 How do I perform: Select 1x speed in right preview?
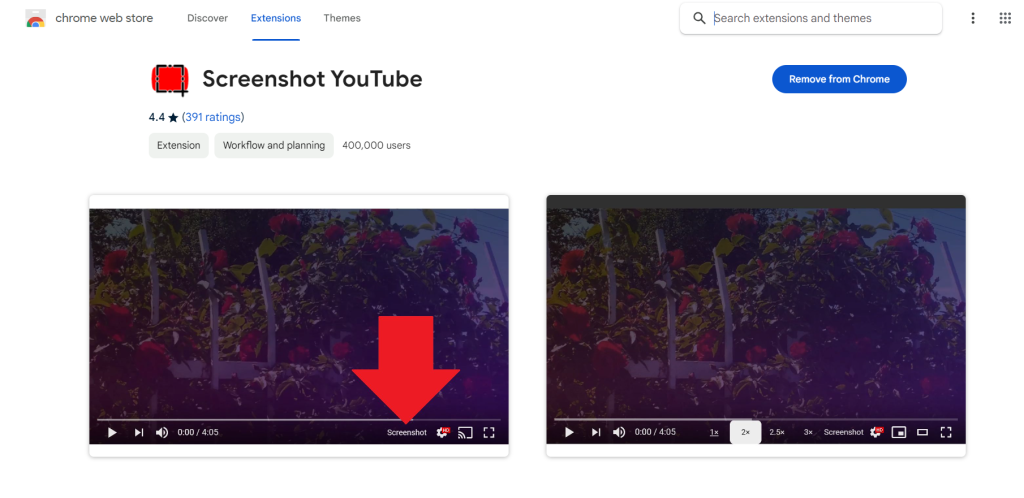tap(714, 432)
